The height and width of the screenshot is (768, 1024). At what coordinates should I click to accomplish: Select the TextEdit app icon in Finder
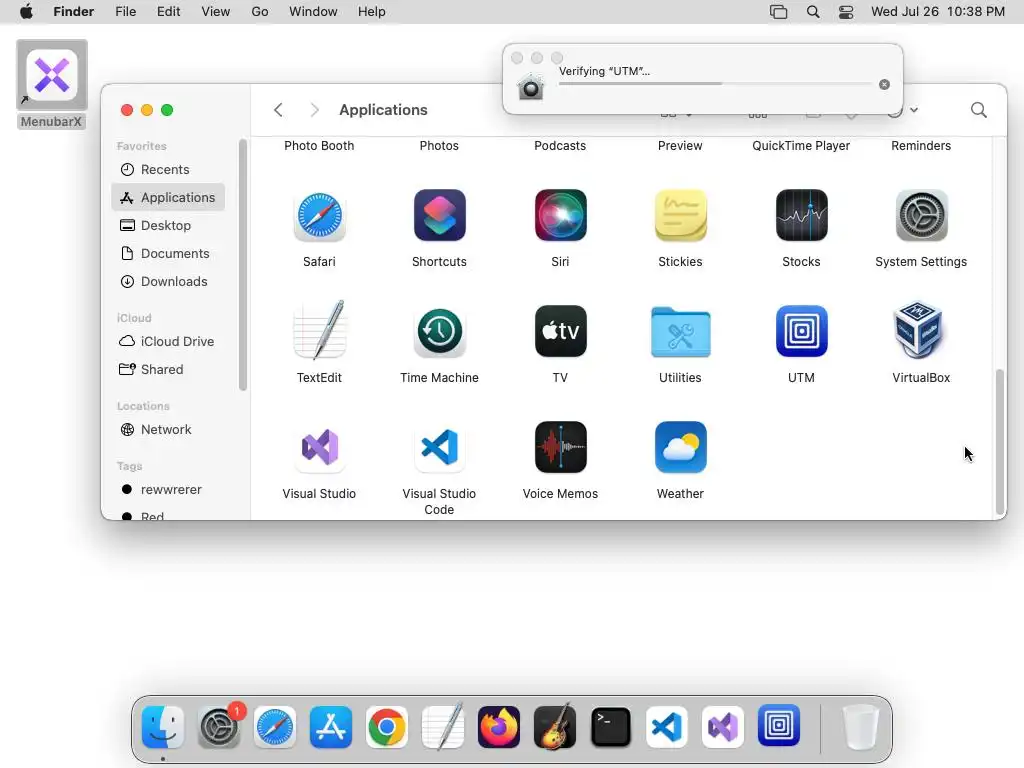click(x=319, y=330)
